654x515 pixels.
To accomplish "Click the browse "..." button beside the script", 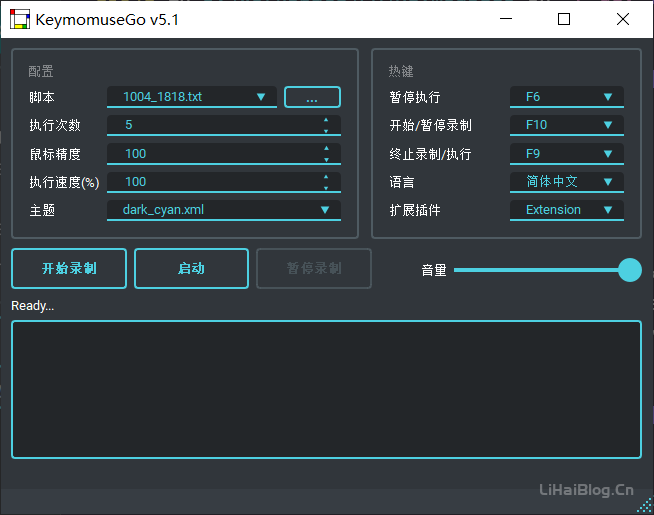I will [312, 97].
